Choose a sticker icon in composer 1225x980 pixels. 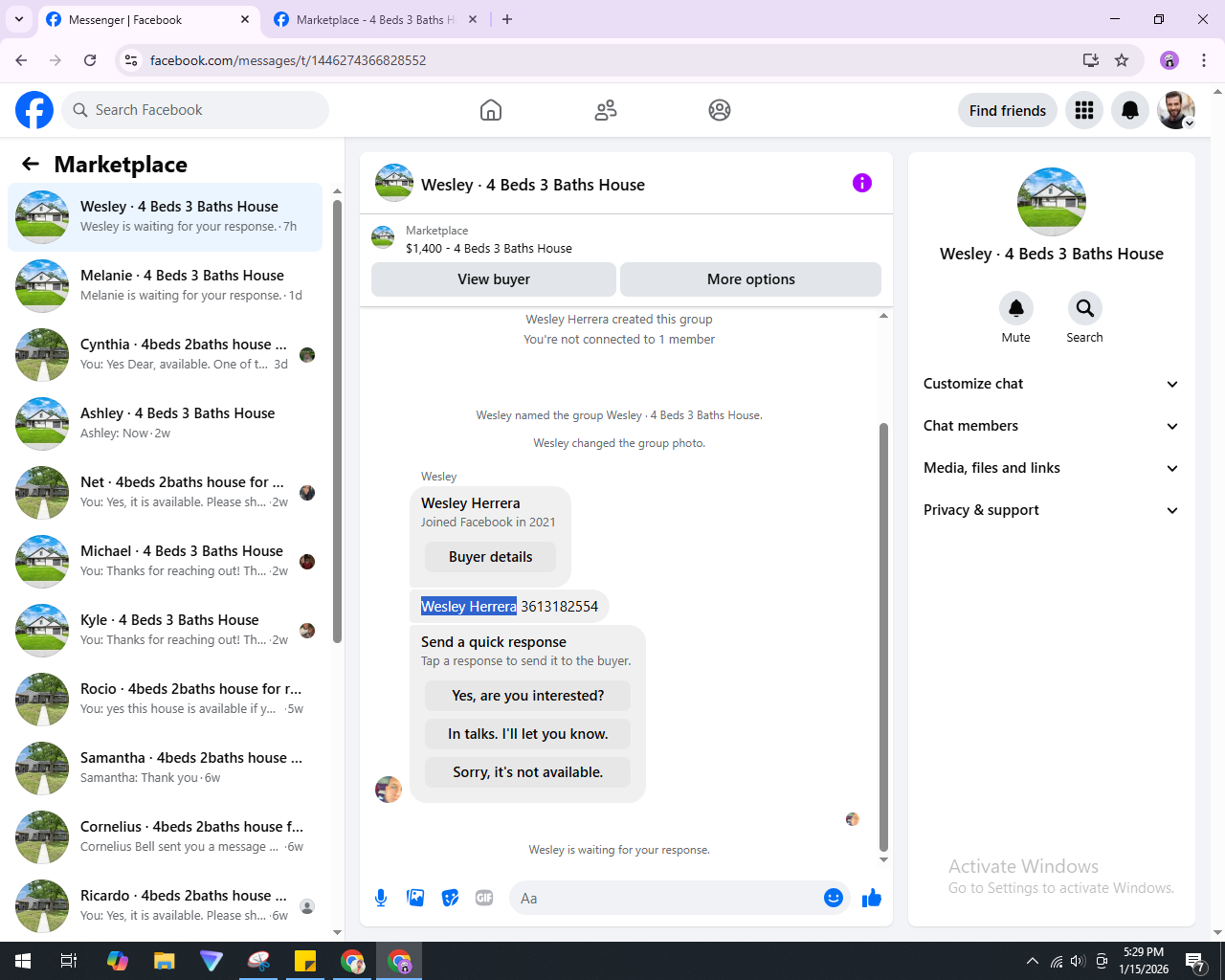(450, 898)
